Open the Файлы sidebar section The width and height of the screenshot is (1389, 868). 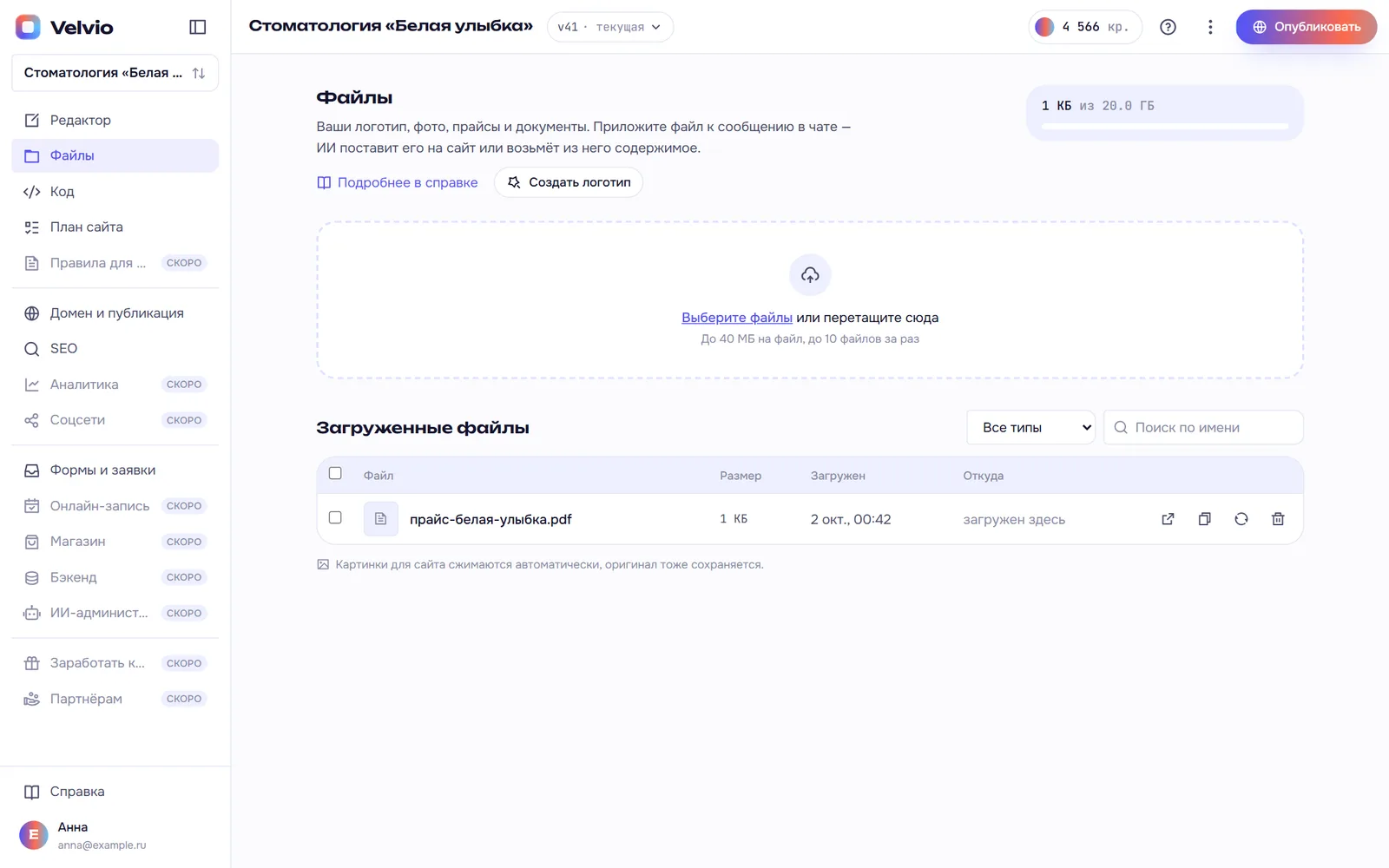[x=115, y=155]
